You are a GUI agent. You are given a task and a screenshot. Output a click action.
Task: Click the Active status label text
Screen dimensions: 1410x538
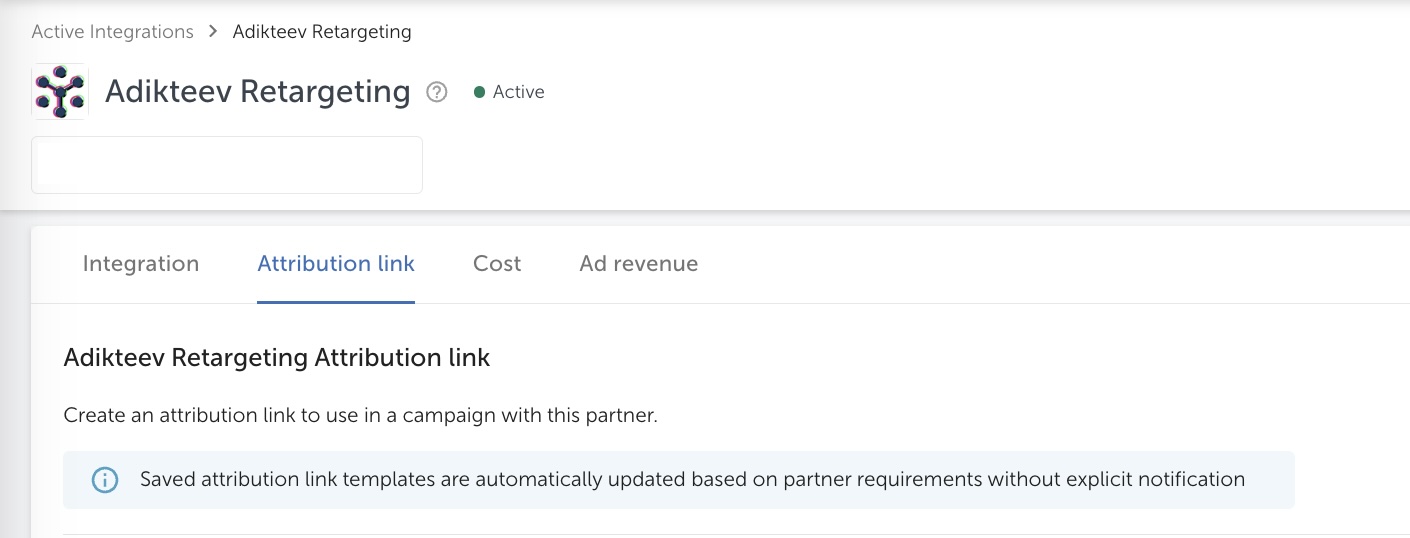pyautogui.click(x=518, y=92)
